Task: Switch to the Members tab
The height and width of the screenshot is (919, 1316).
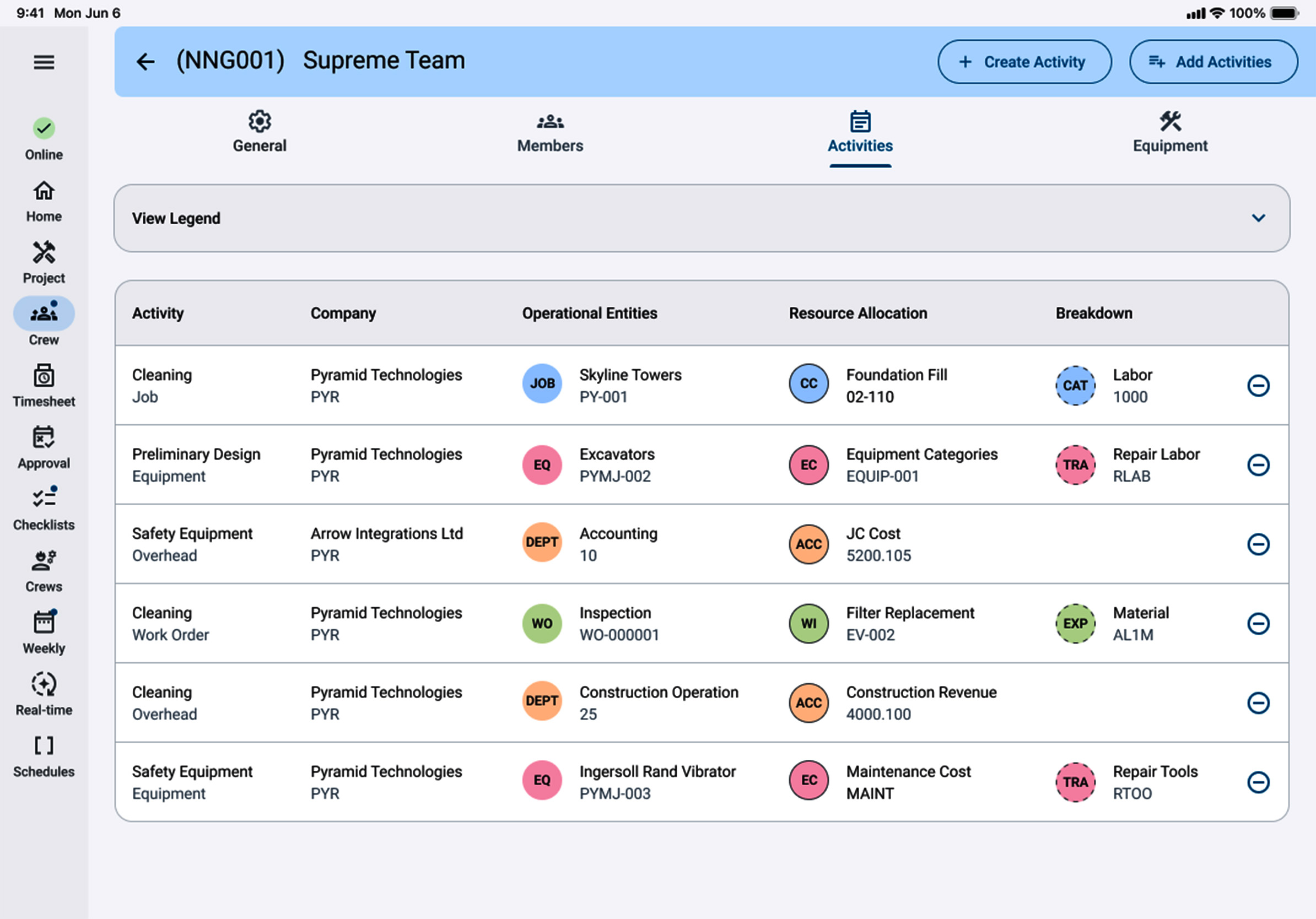Action: point(549,133)
